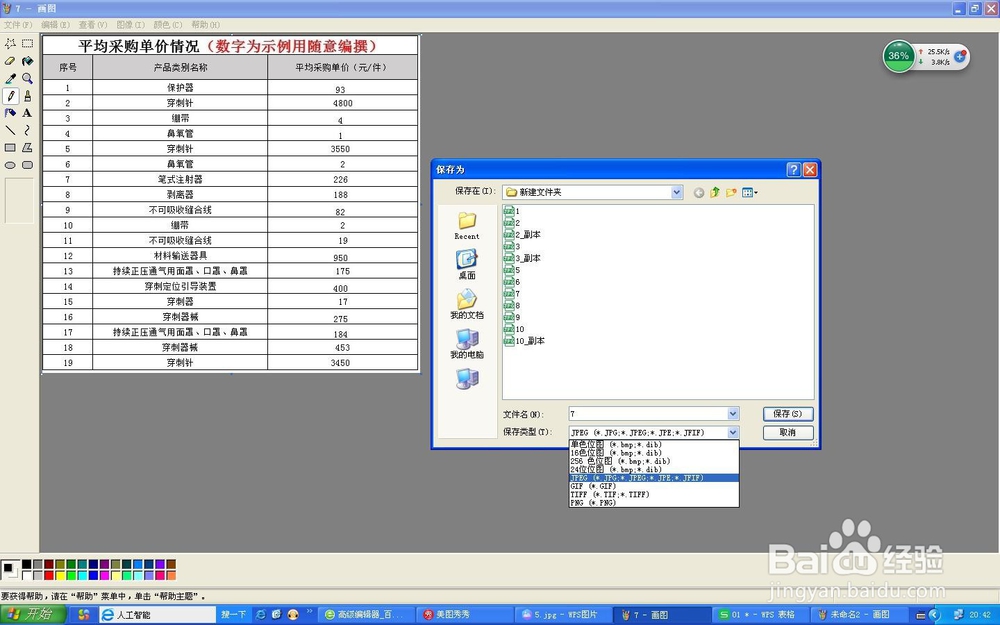Select the rounded rectangle tool

pyautogui.click(x=27, y=165)
